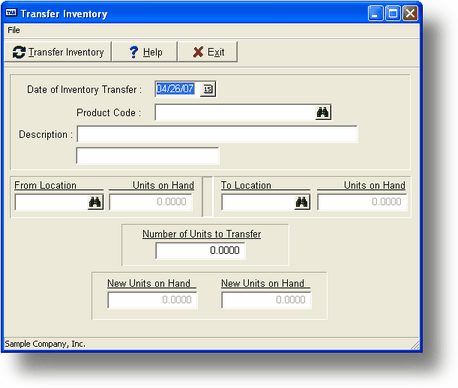Select the first Description text box
The width and height of the screenshot is (458, 388).
[x=217, y=134]
